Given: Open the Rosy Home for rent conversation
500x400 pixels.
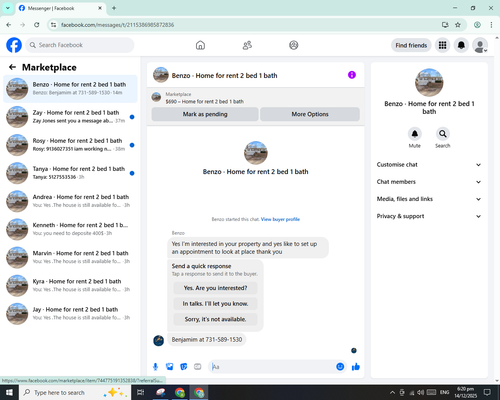Looking at the screenshot, I should click(x=70, y=145).
